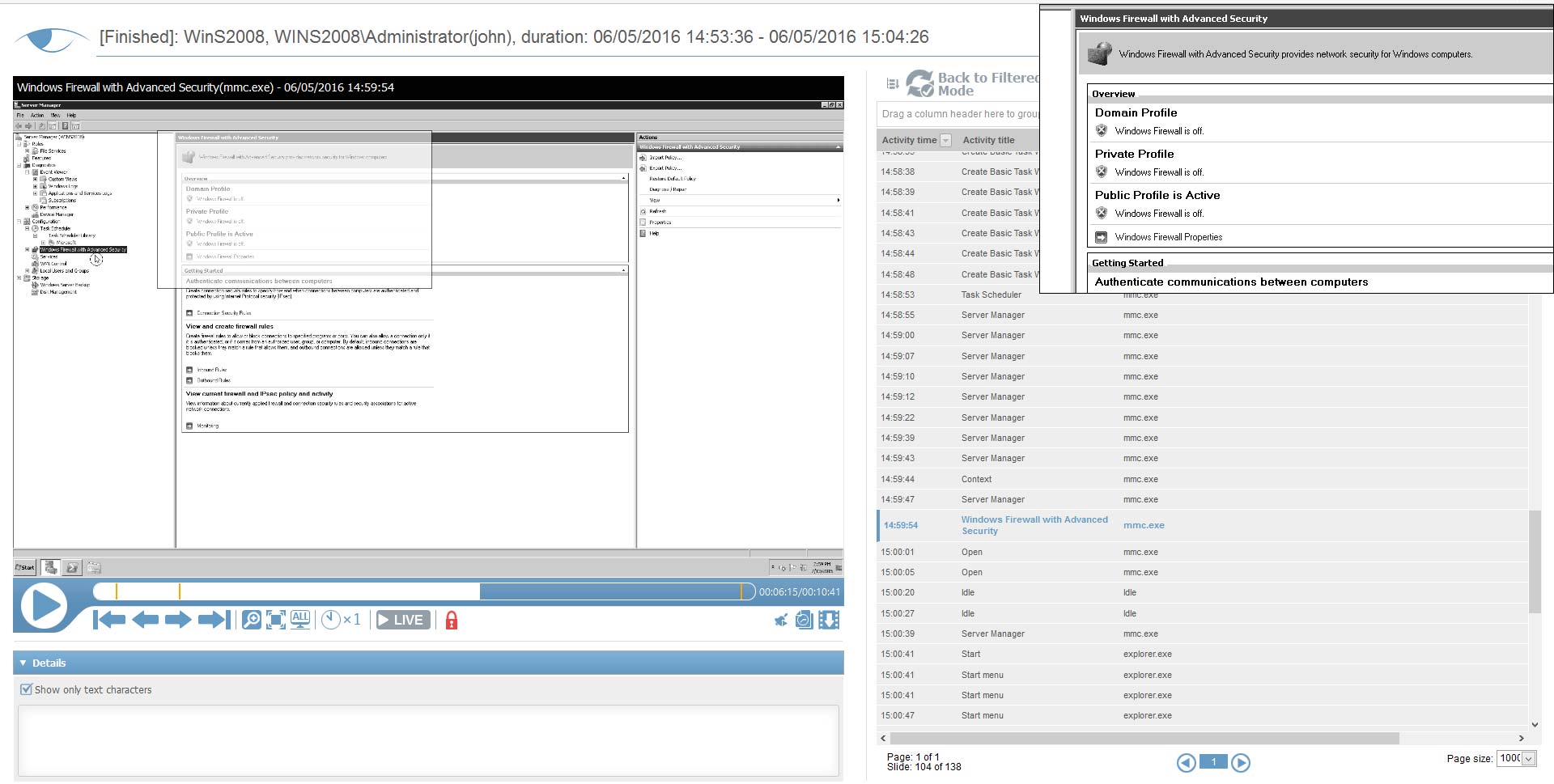Select the 14:58:53 Task Scheduler row
Image resolution: width=1554 pixels, height=784 pixels.
point(1202,295)
